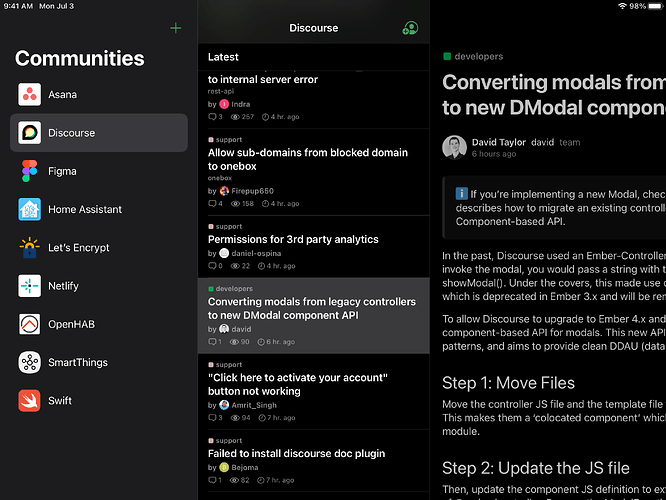This screenshot has width=666, height=500.
Task: Tap the onebox tag
Action: pos(220,178)
